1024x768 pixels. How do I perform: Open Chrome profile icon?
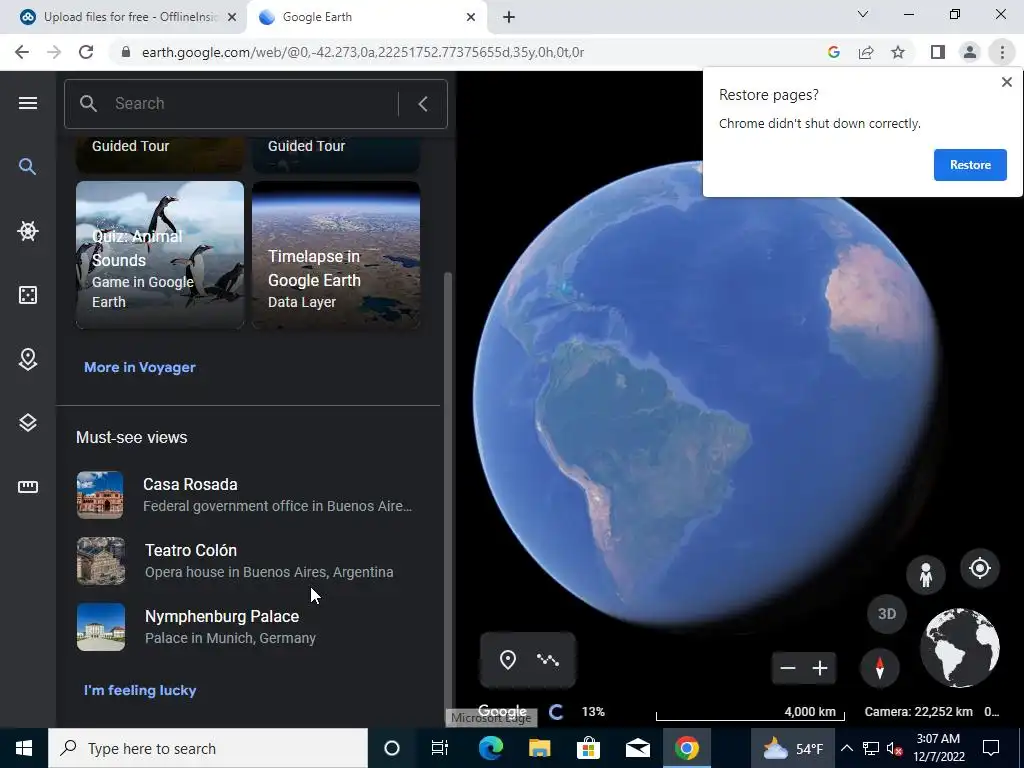coord(970,52)
